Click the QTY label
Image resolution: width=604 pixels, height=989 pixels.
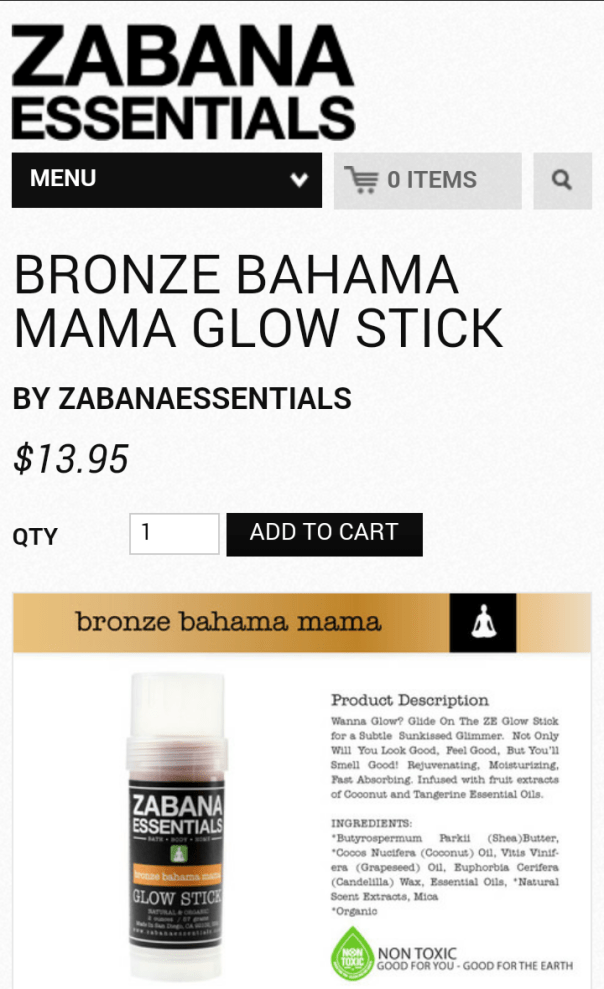pyautogui.click(x=35, y=536)
